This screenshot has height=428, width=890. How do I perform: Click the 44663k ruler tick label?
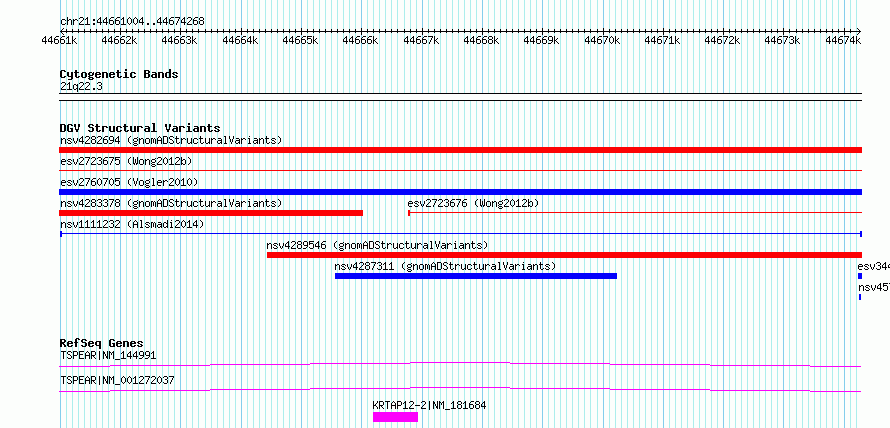pos(179,40)
